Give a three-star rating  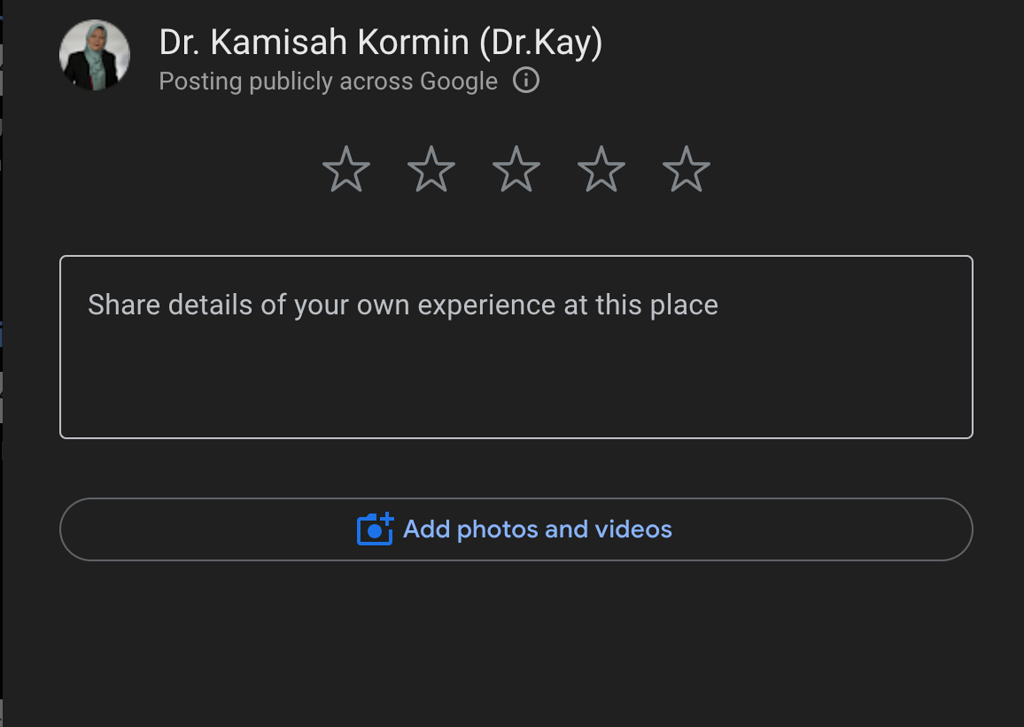point(516,169)
